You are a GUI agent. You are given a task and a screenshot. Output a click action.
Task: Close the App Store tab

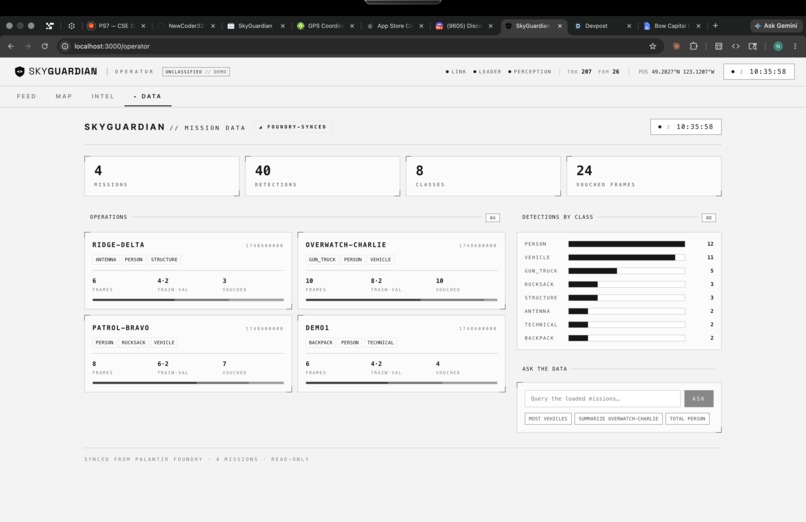coord(422,26)
